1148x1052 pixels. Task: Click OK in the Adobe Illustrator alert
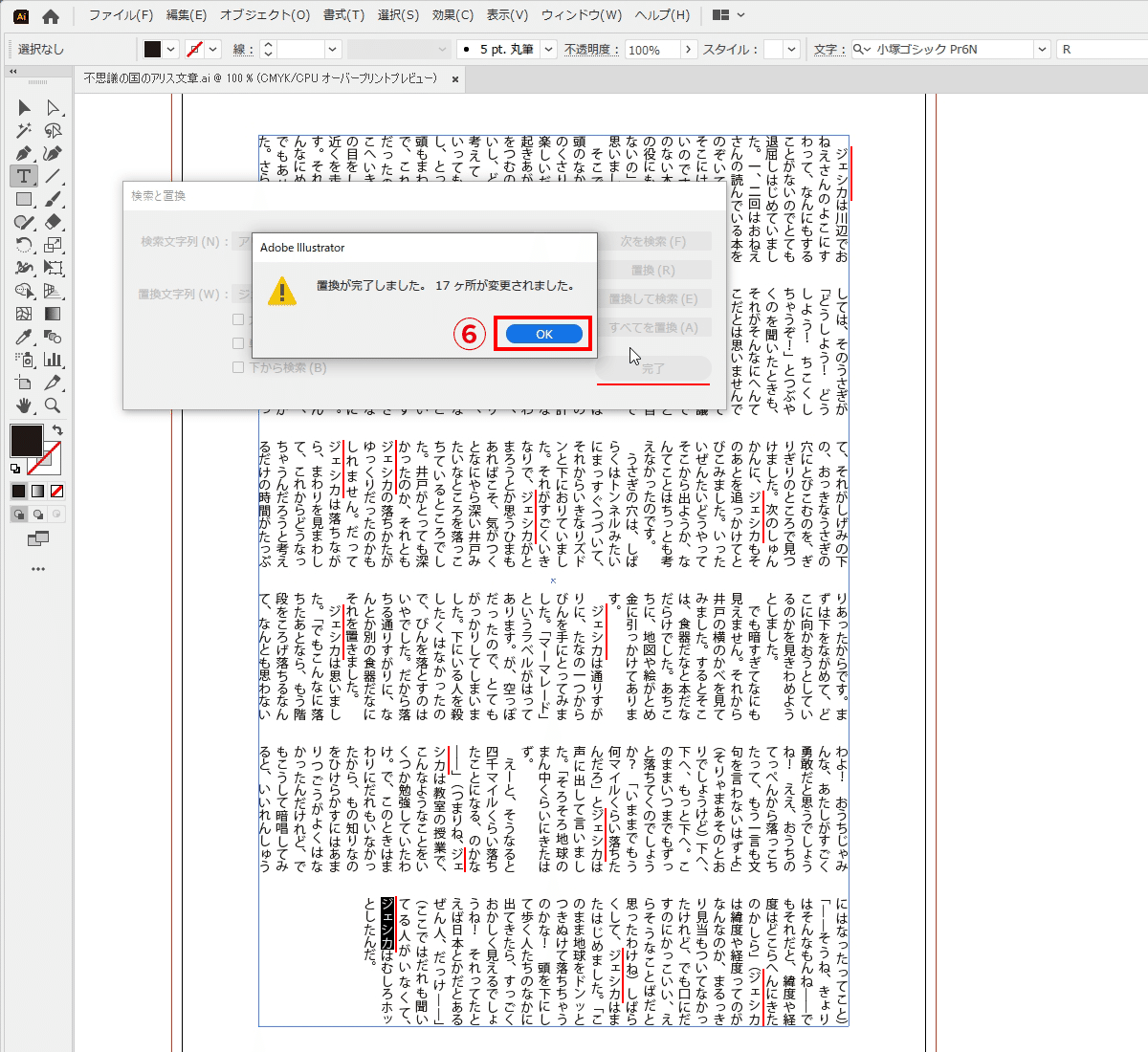(x=543, y=334)
